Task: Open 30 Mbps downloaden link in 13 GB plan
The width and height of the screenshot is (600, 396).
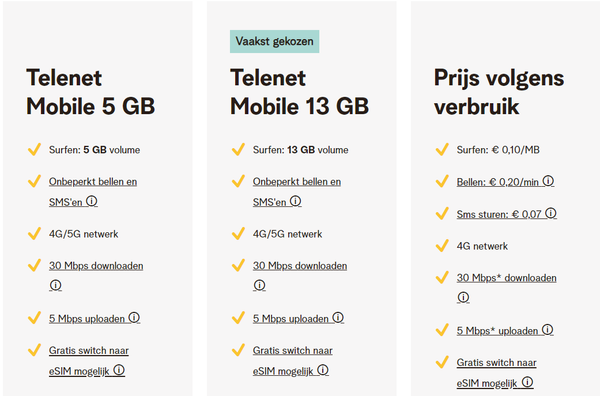Action: coord(300,266)
